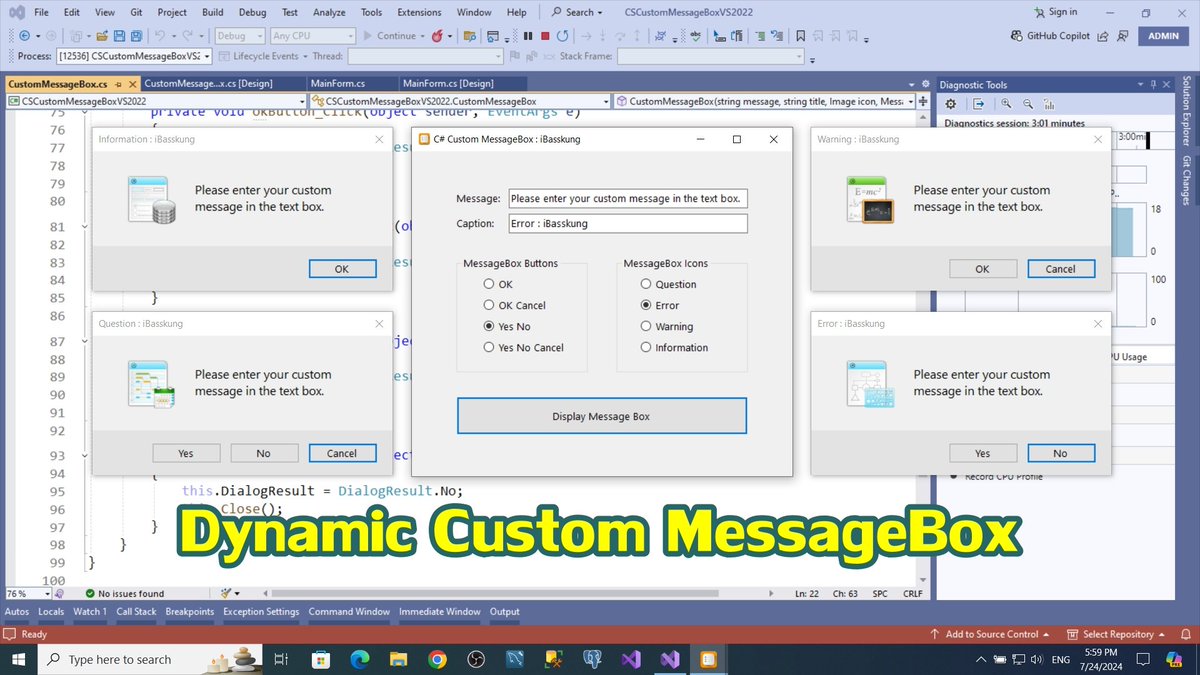Expand the Select Repository menu

pos(1116,634)
